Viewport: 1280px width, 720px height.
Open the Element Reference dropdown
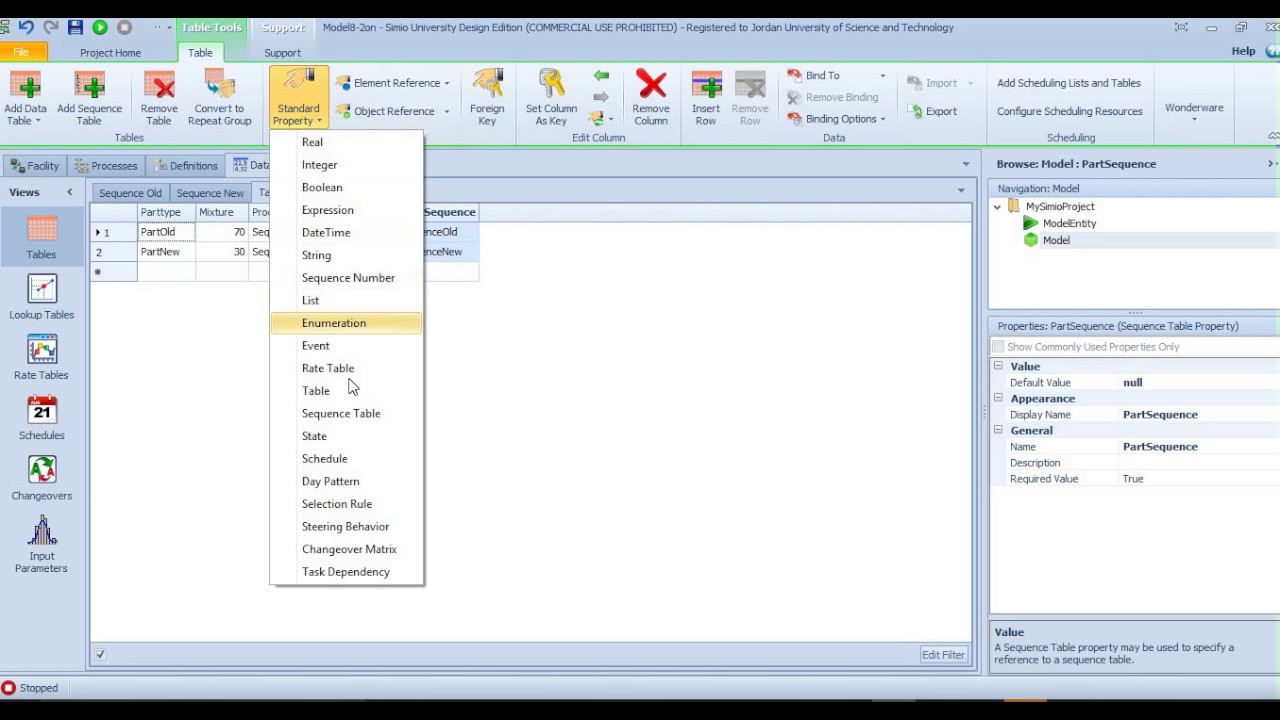point(393,83)
